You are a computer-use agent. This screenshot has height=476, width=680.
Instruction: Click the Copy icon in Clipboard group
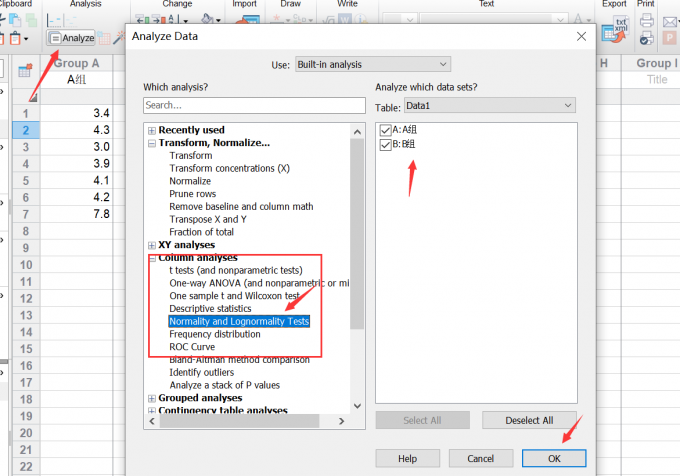15,20
